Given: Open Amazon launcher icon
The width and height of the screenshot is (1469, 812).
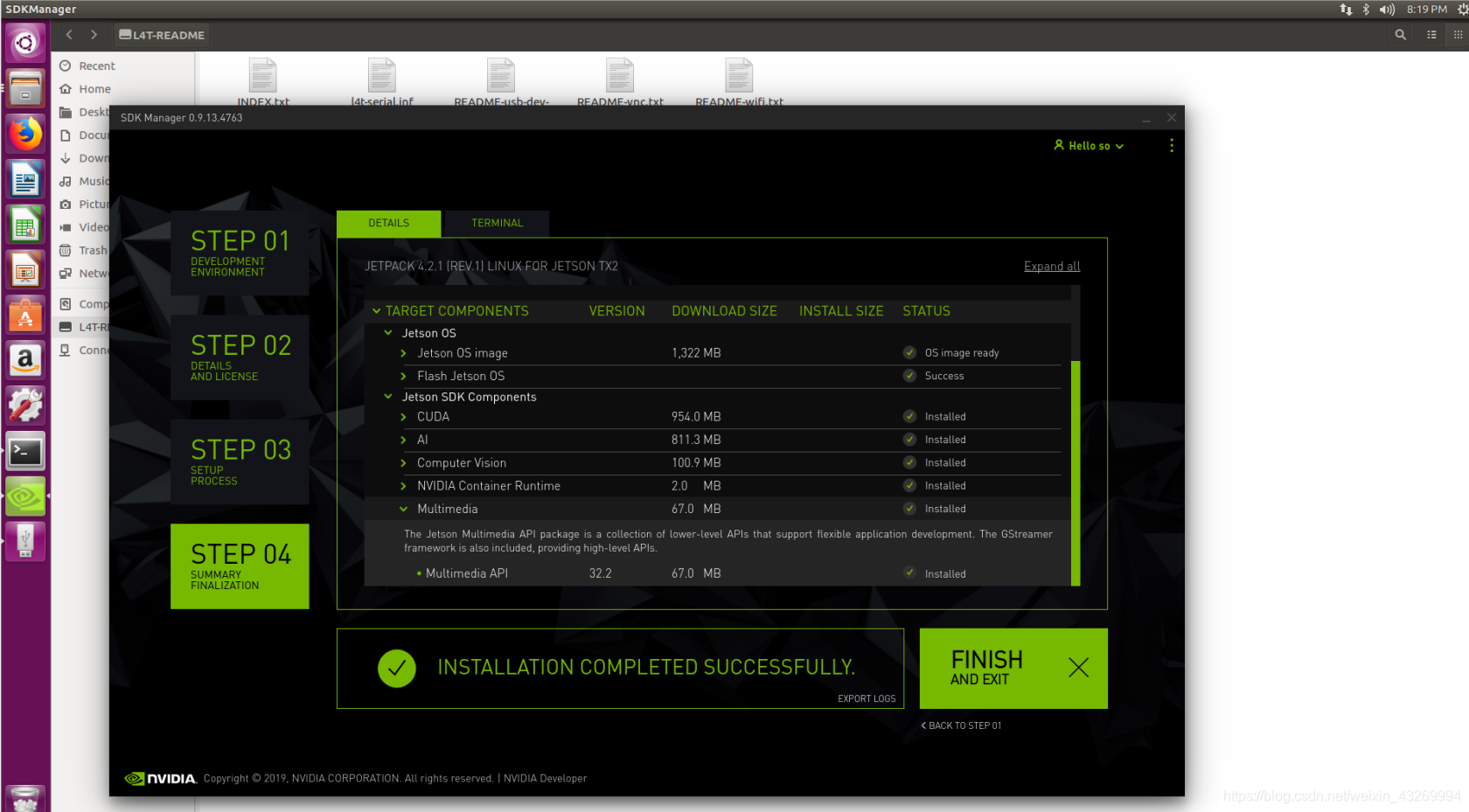Looking at the screenshot, I should point(25,361).
